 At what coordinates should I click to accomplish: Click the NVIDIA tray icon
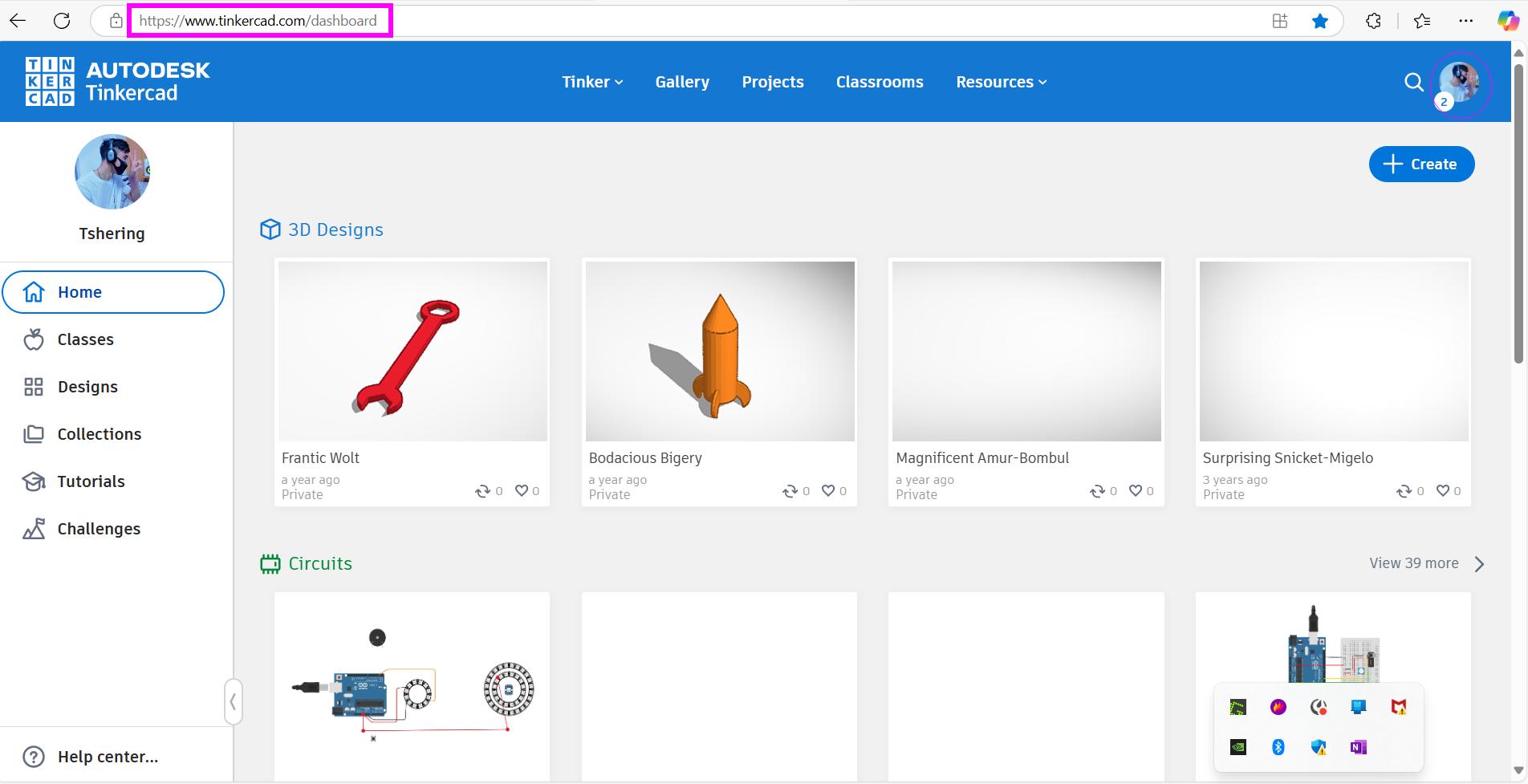click(x=1238, y=747)
